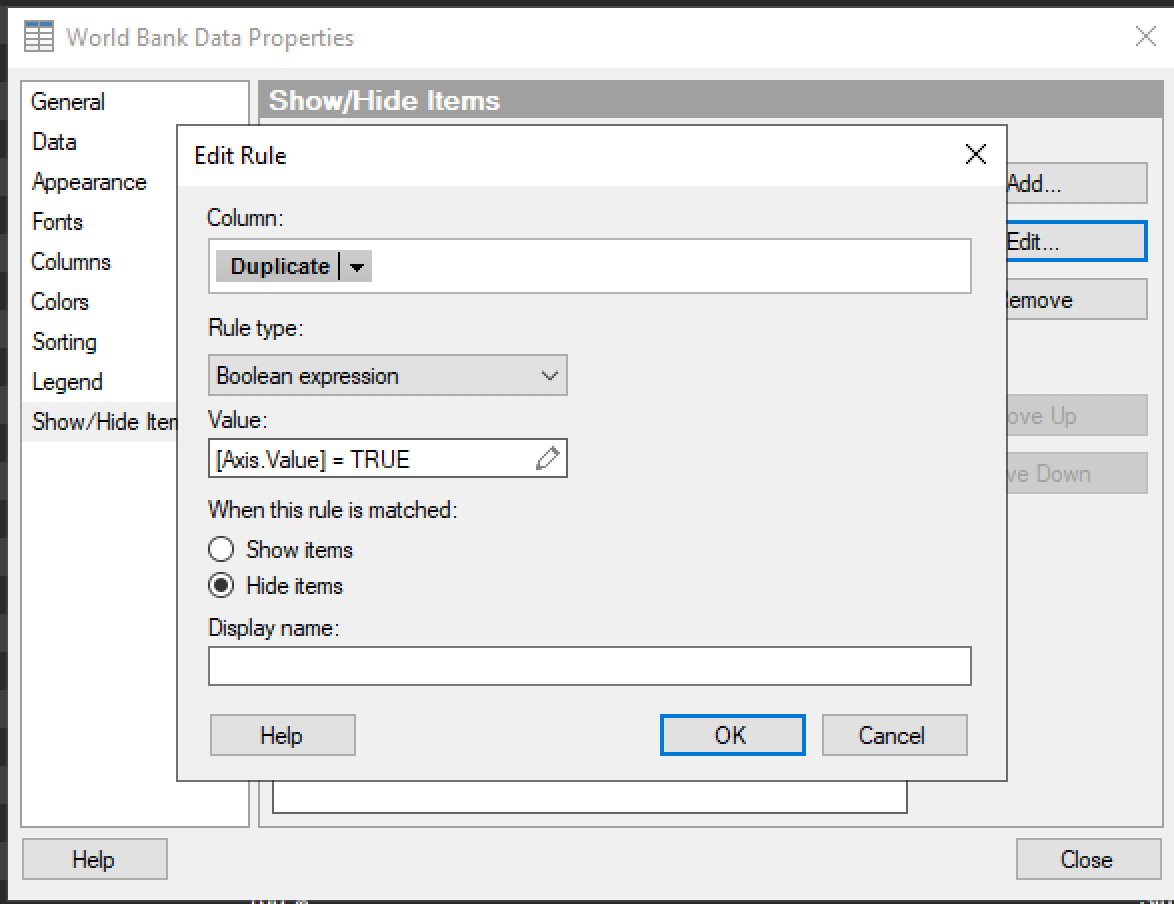Select the Hide items radio button
This screenshot has width=1174, height=904.
pos(220,585)
